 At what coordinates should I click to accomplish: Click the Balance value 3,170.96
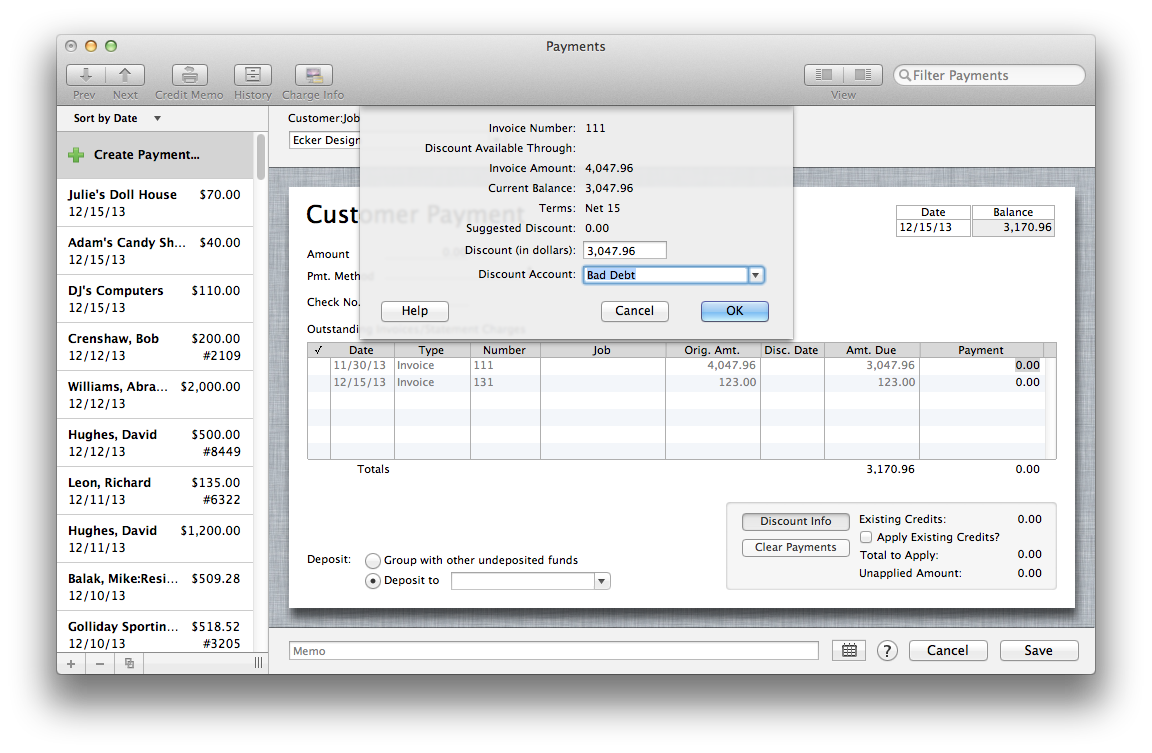(x=1013, y=228)
